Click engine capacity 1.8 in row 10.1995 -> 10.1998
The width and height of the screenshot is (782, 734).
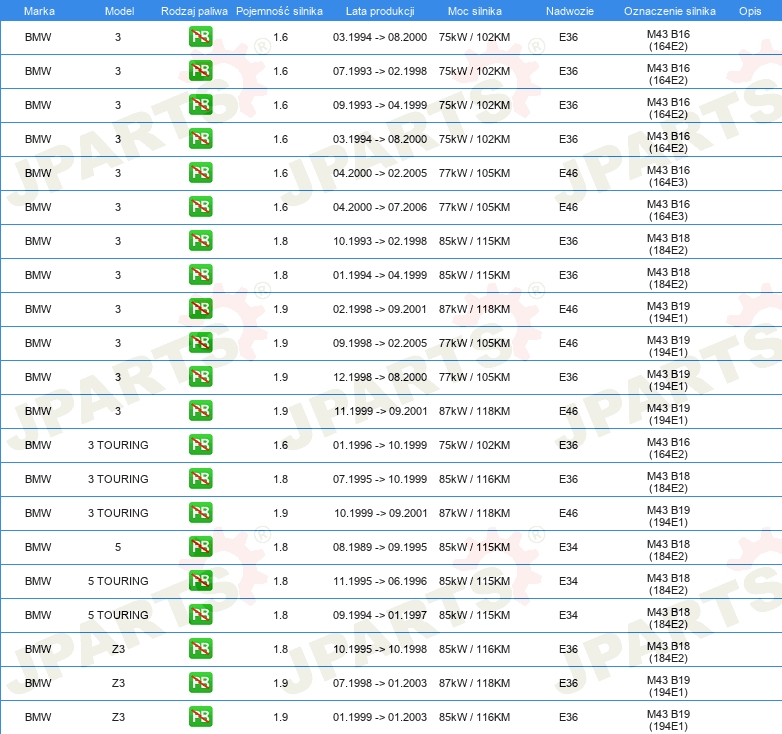click(x=280, y=649)
